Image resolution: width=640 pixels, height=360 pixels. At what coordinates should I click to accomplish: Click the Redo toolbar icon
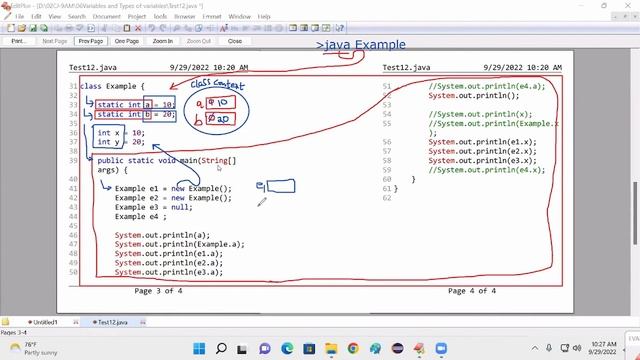click(x=163, y=28)
